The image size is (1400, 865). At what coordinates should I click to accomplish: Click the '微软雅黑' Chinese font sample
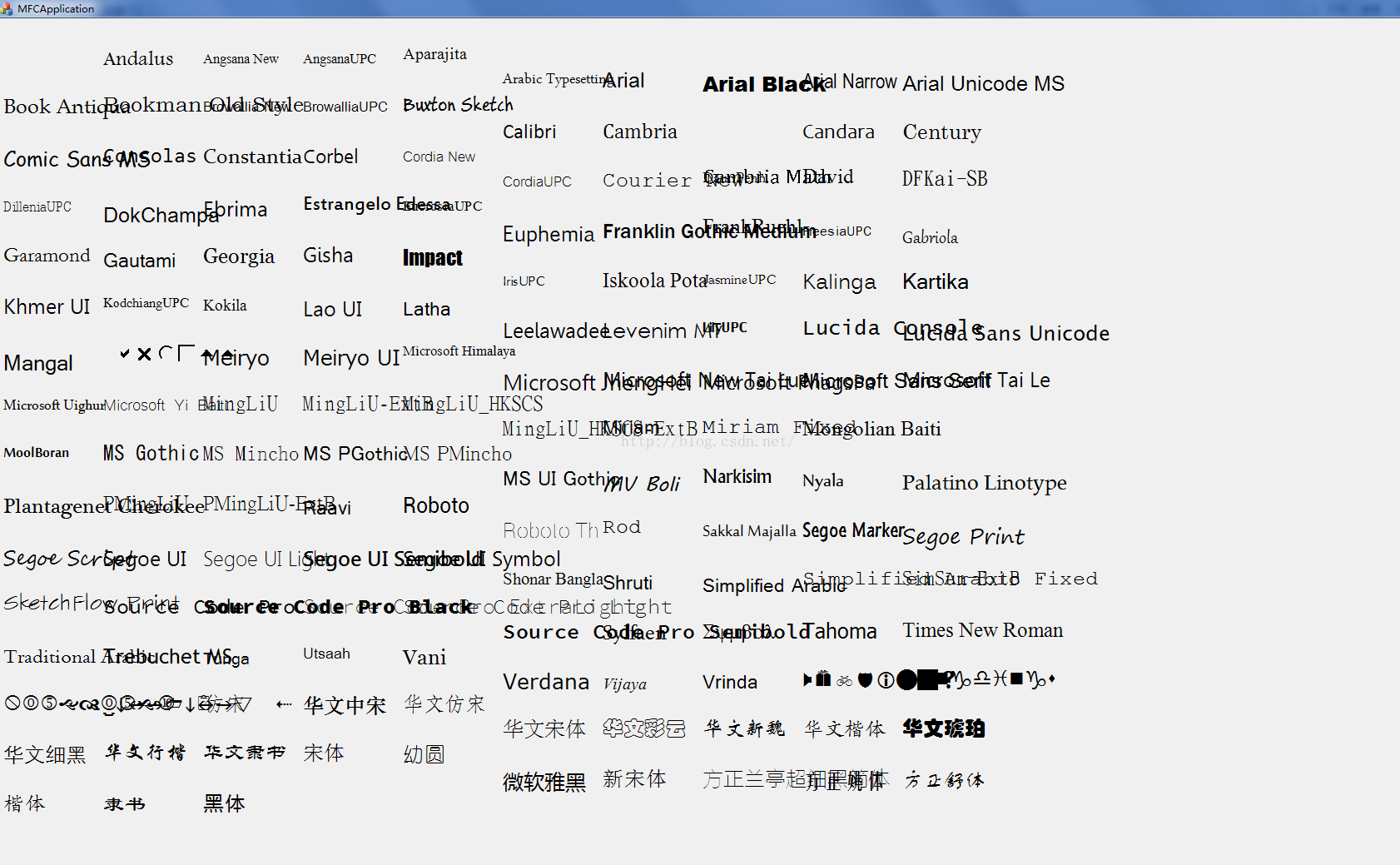pyautogui.click(x=544, y=783)
